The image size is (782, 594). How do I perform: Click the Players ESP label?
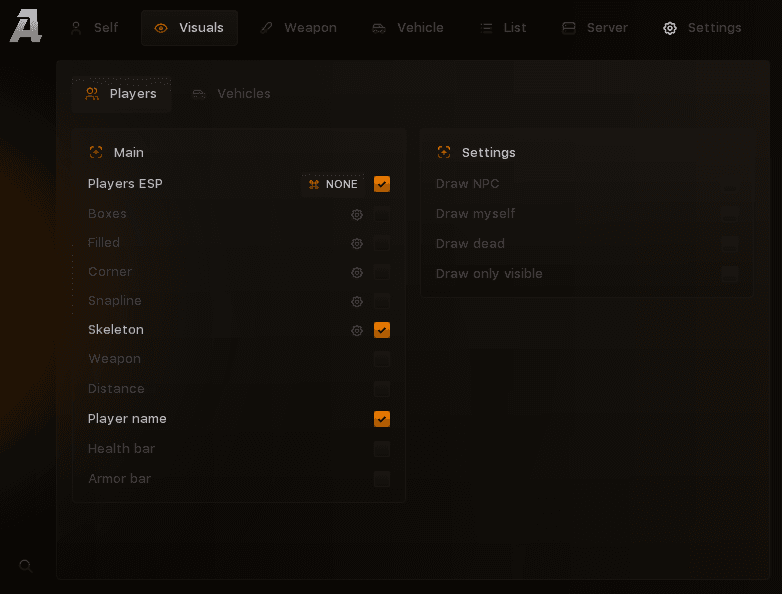coord(125,184)
